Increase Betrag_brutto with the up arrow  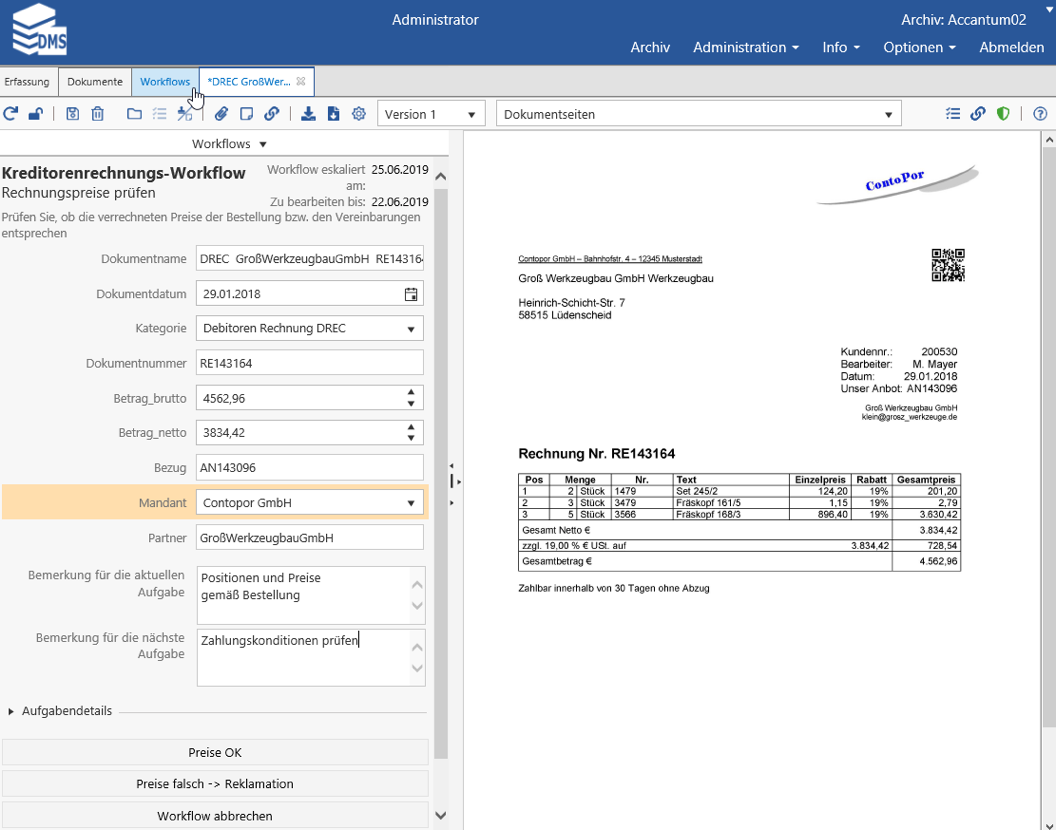(411, 392)
